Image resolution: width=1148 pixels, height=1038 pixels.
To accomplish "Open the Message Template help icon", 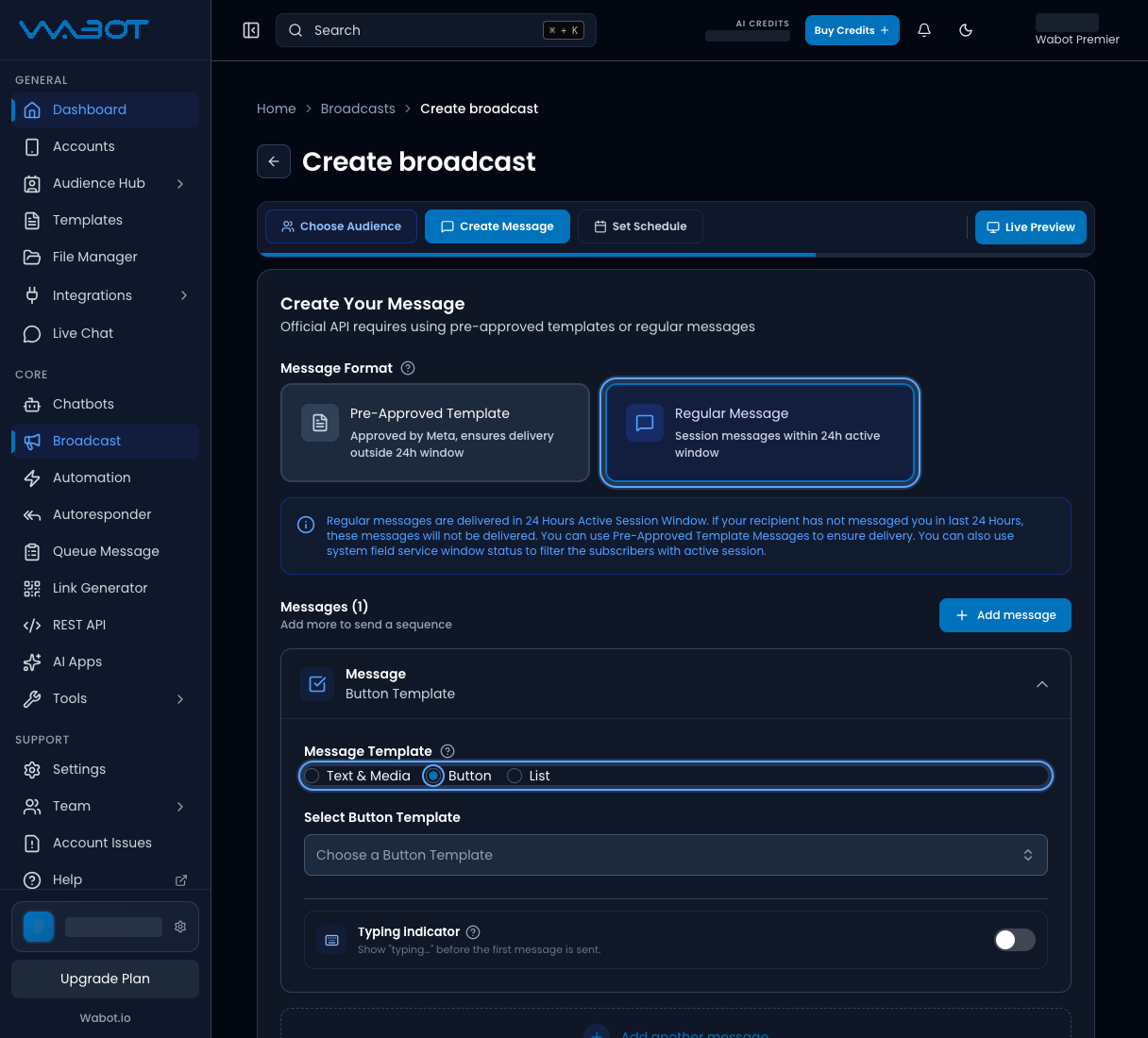I will [x=447, y=751].
